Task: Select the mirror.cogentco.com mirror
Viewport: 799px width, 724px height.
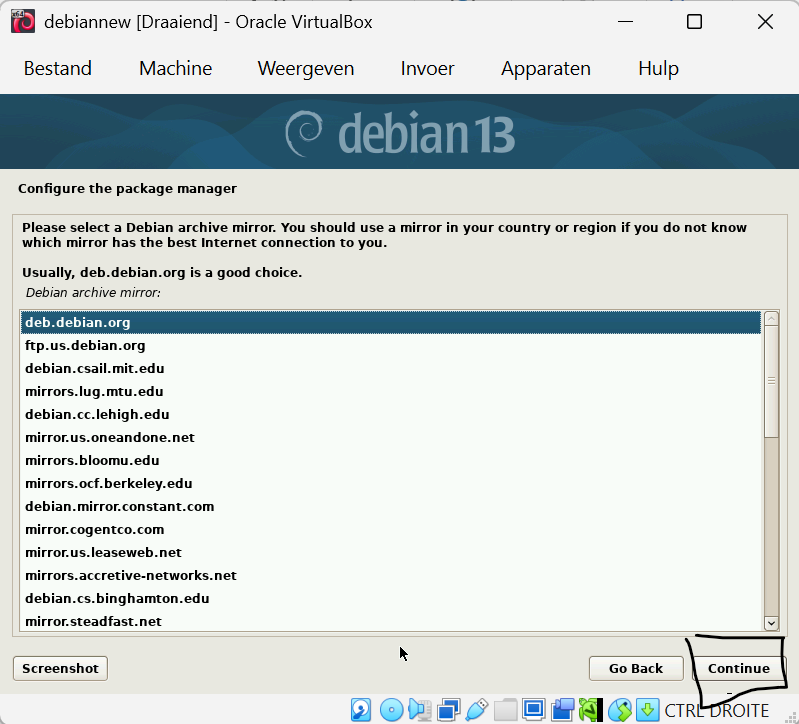Action: pyautogui.click(x=391, y=529)
